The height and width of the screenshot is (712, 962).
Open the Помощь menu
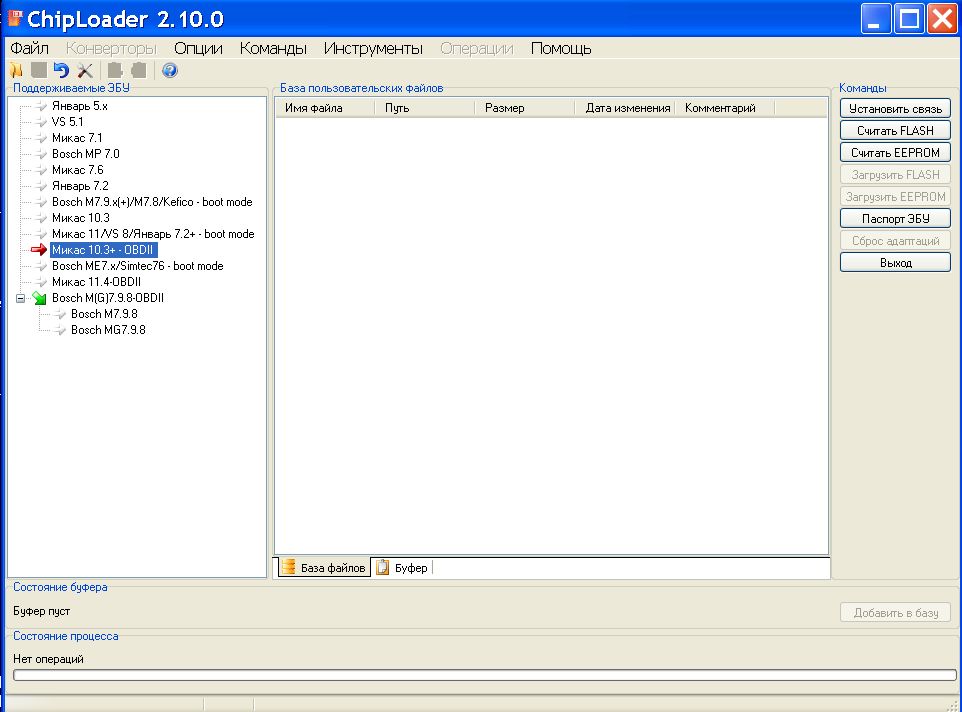[x=561, y=48]
